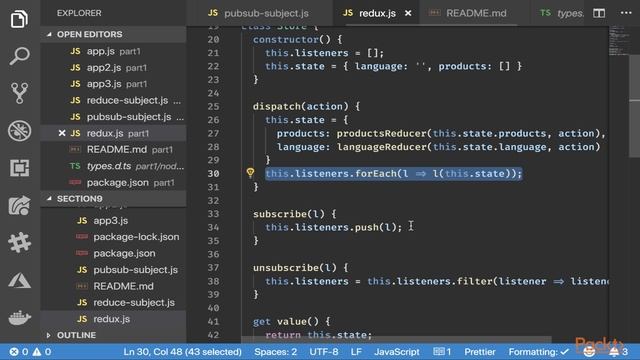Place cursor on the unsubscribe(l) line
Screen dimensions: 640x360
pos(300,268)
